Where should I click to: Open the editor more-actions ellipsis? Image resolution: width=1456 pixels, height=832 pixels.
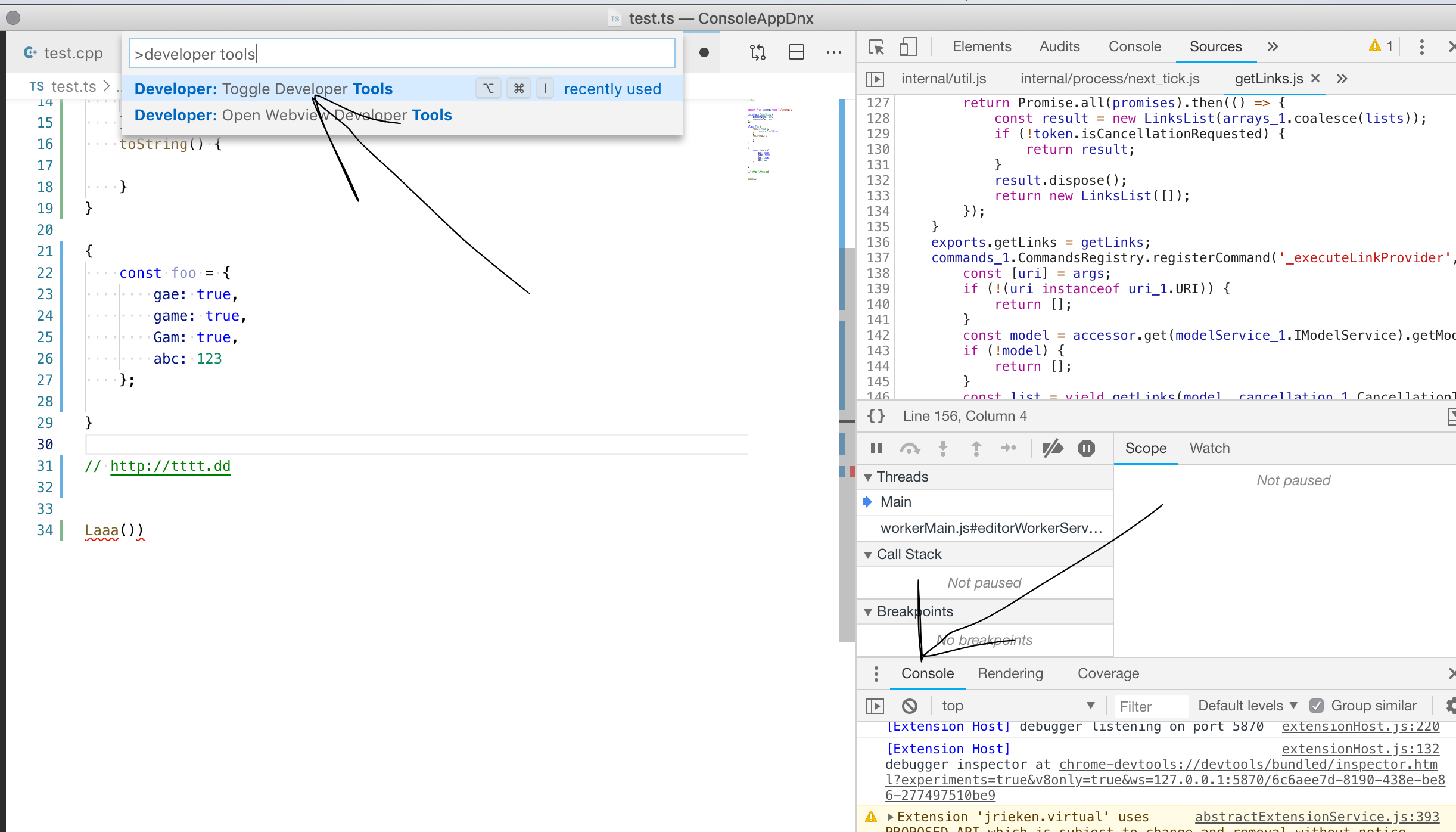pos(834,52)
